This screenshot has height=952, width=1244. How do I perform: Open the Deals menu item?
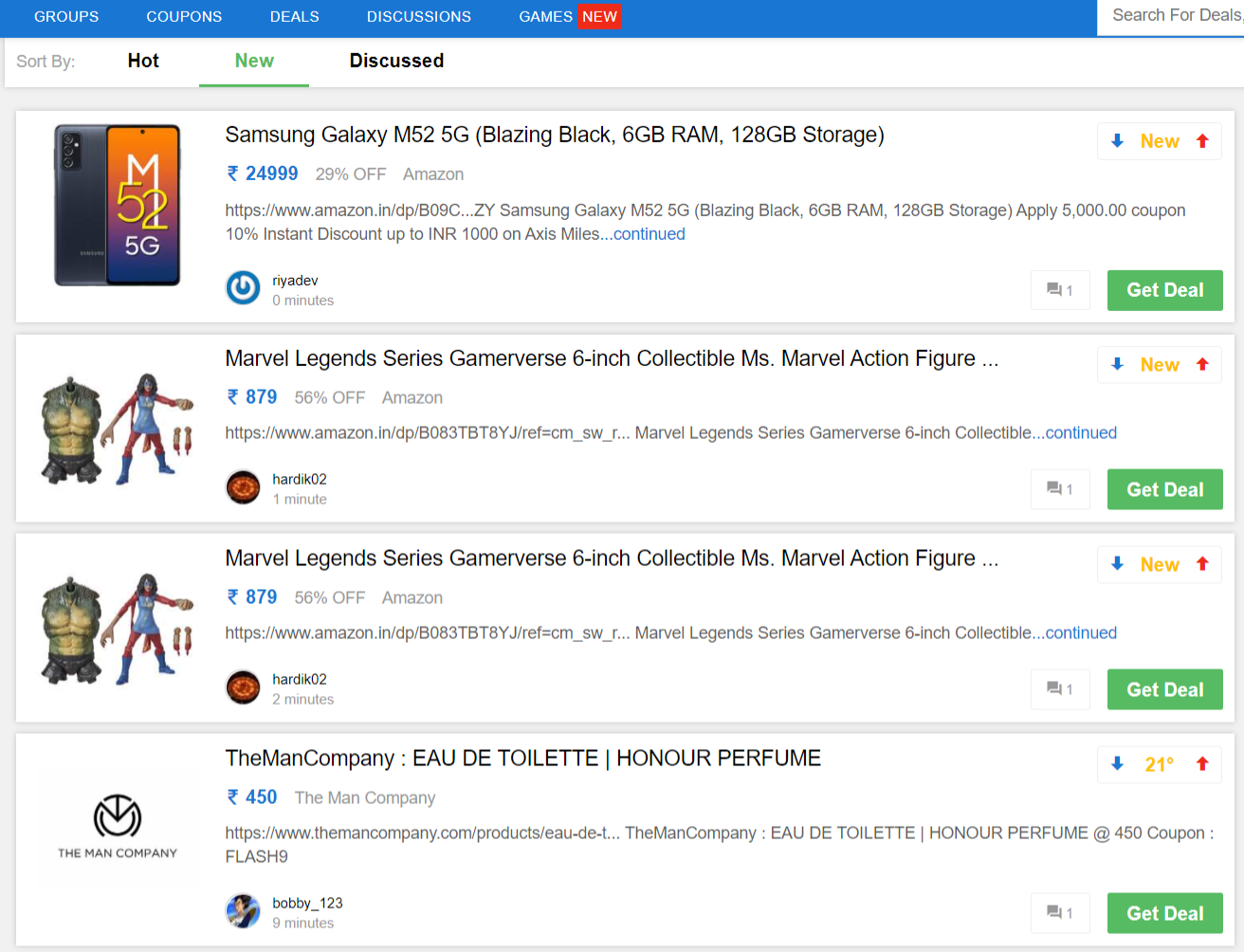point(295,17)
